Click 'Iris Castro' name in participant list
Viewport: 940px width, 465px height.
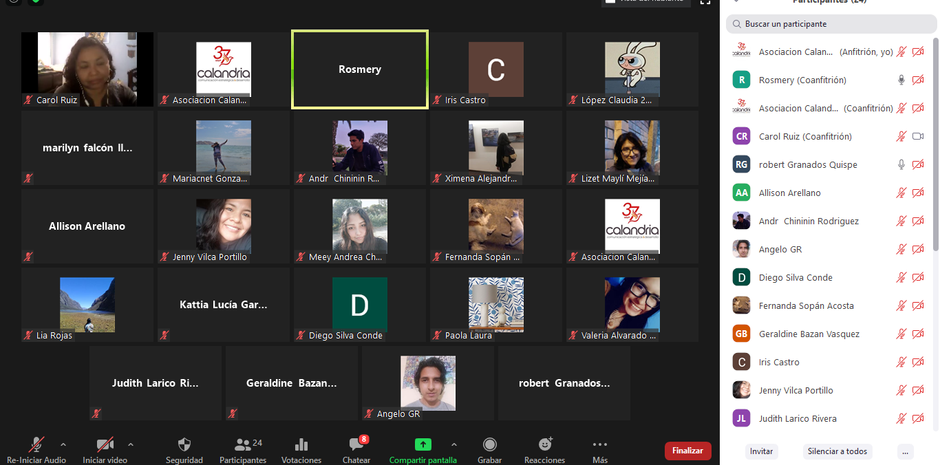[779, 362]
